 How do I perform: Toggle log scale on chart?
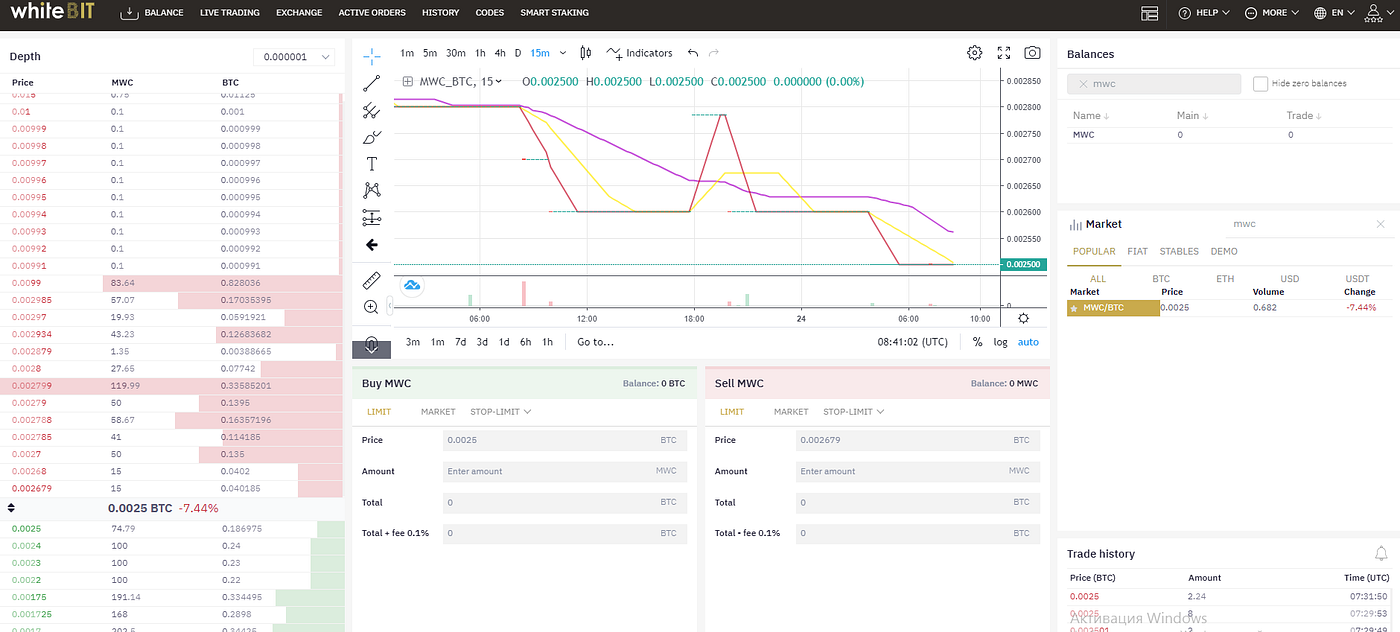[1000, 342]
